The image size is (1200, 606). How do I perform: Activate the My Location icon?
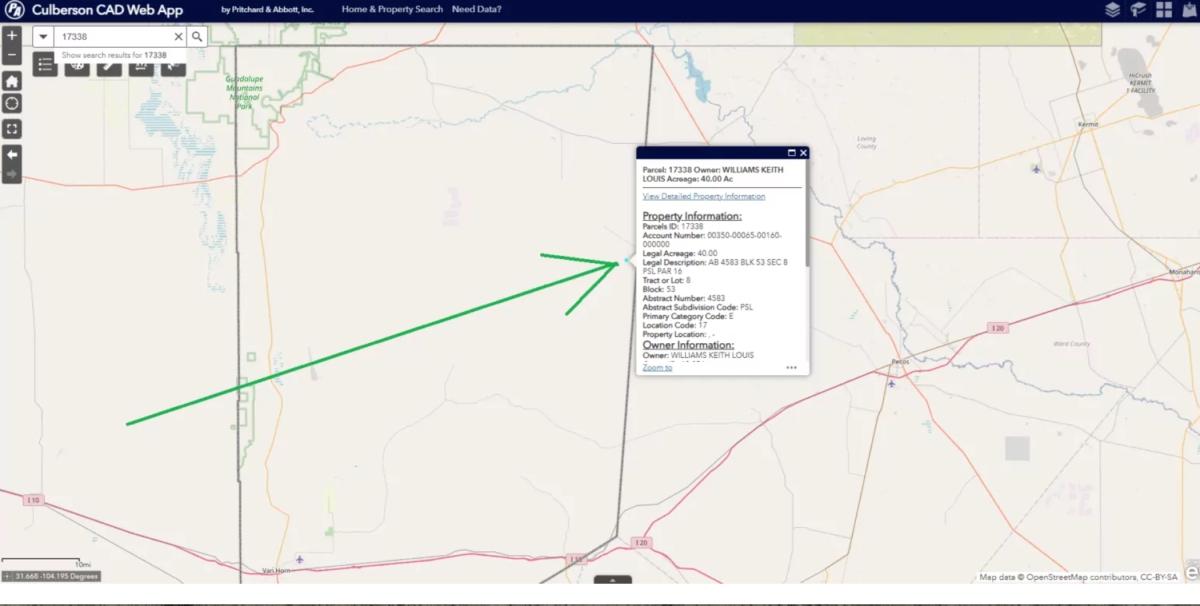(x=13, y=103)
